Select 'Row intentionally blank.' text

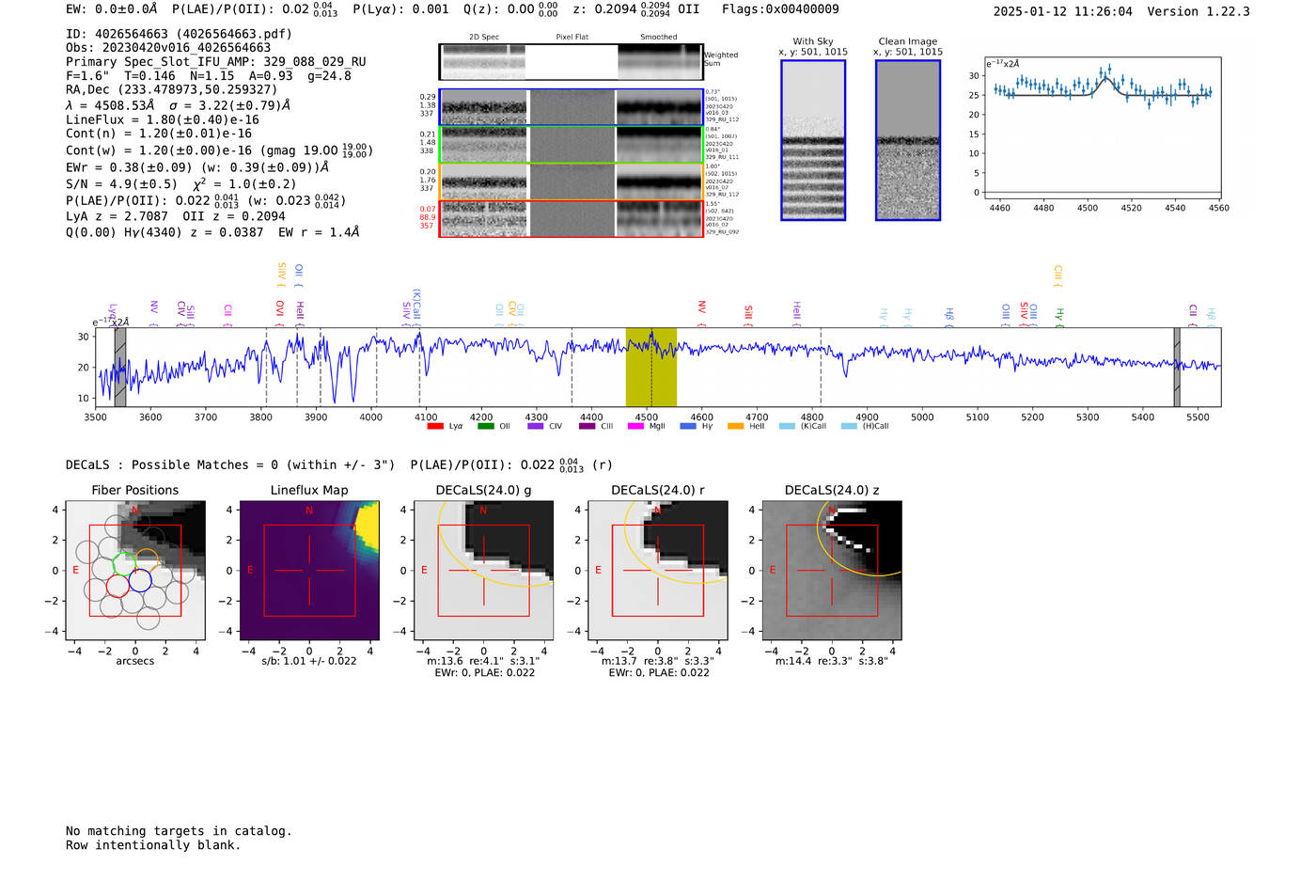pyautogui.click(x=153, y=845)
